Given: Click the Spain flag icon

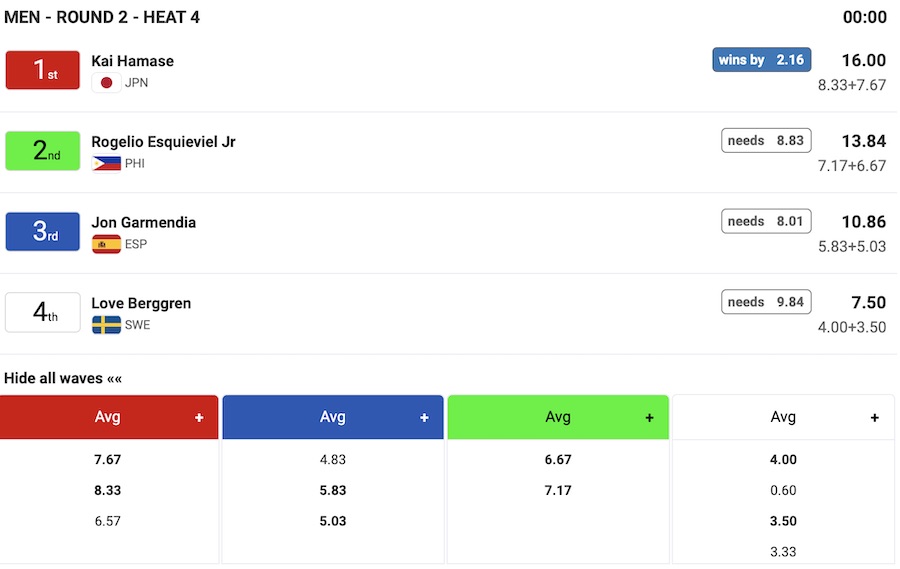Looking at the screenshot, I should (x=106, y=244).
